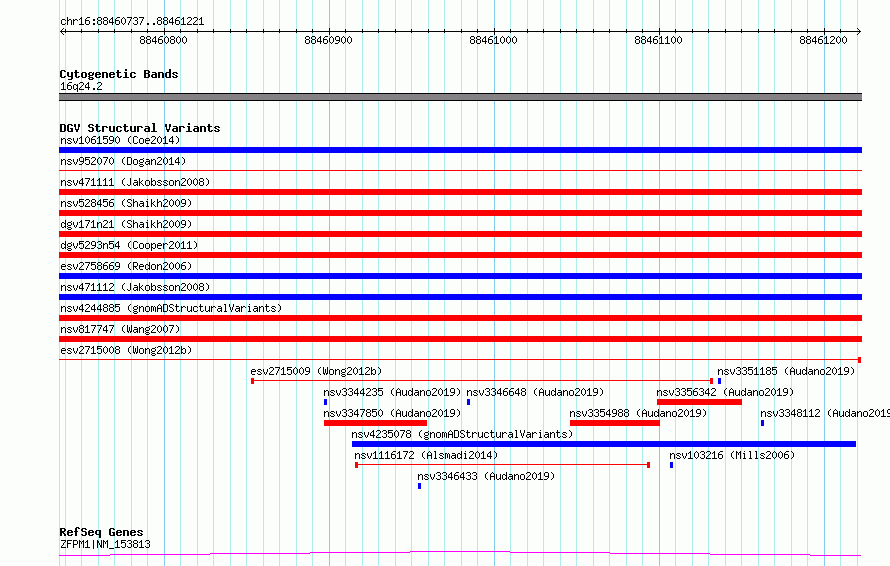
Task: Click the Cytogenetic Bands track title
Action: point(119,74)
